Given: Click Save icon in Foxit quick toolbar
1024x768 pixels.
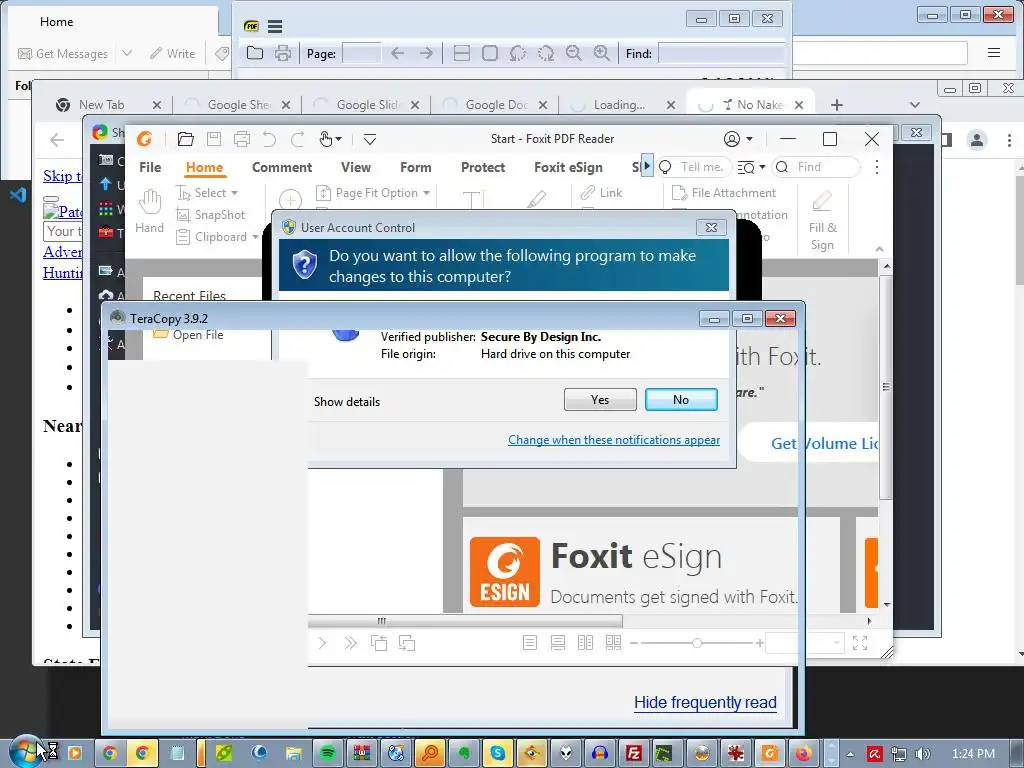Looking at the screenshot, I should (214, 139).
